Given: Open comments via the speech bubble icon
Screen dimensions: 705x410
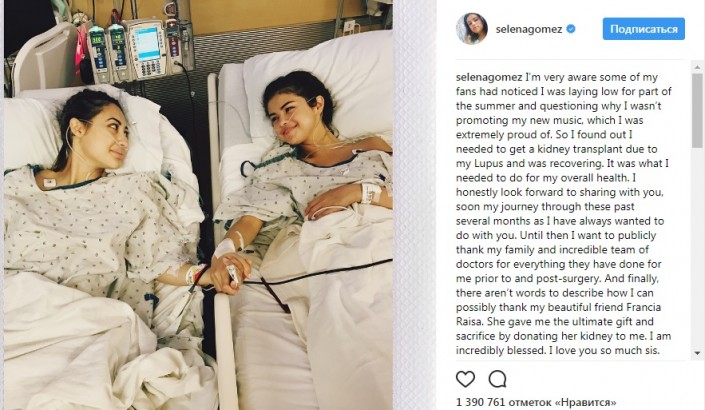Looking at the screenshot, I should tap(497, 379).
